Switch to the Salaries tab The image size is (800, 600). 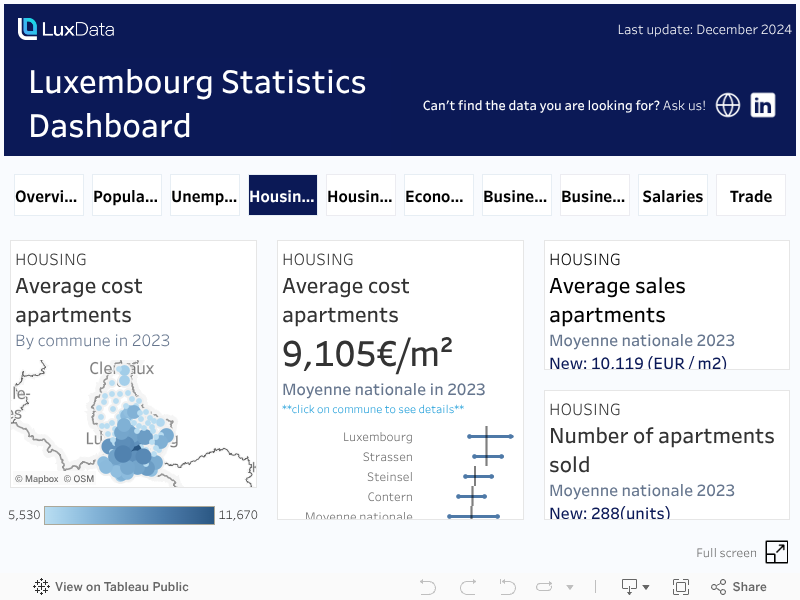[x=673, y=196]
